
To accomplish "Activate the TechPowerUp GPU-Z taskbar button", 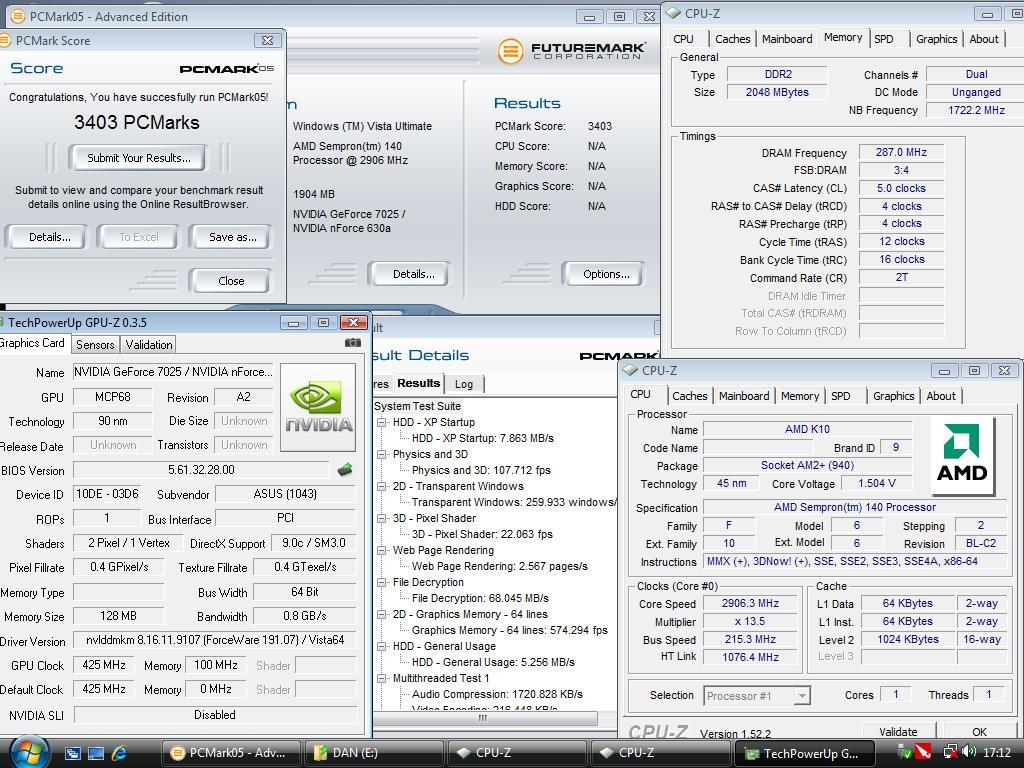I will 804,753.
